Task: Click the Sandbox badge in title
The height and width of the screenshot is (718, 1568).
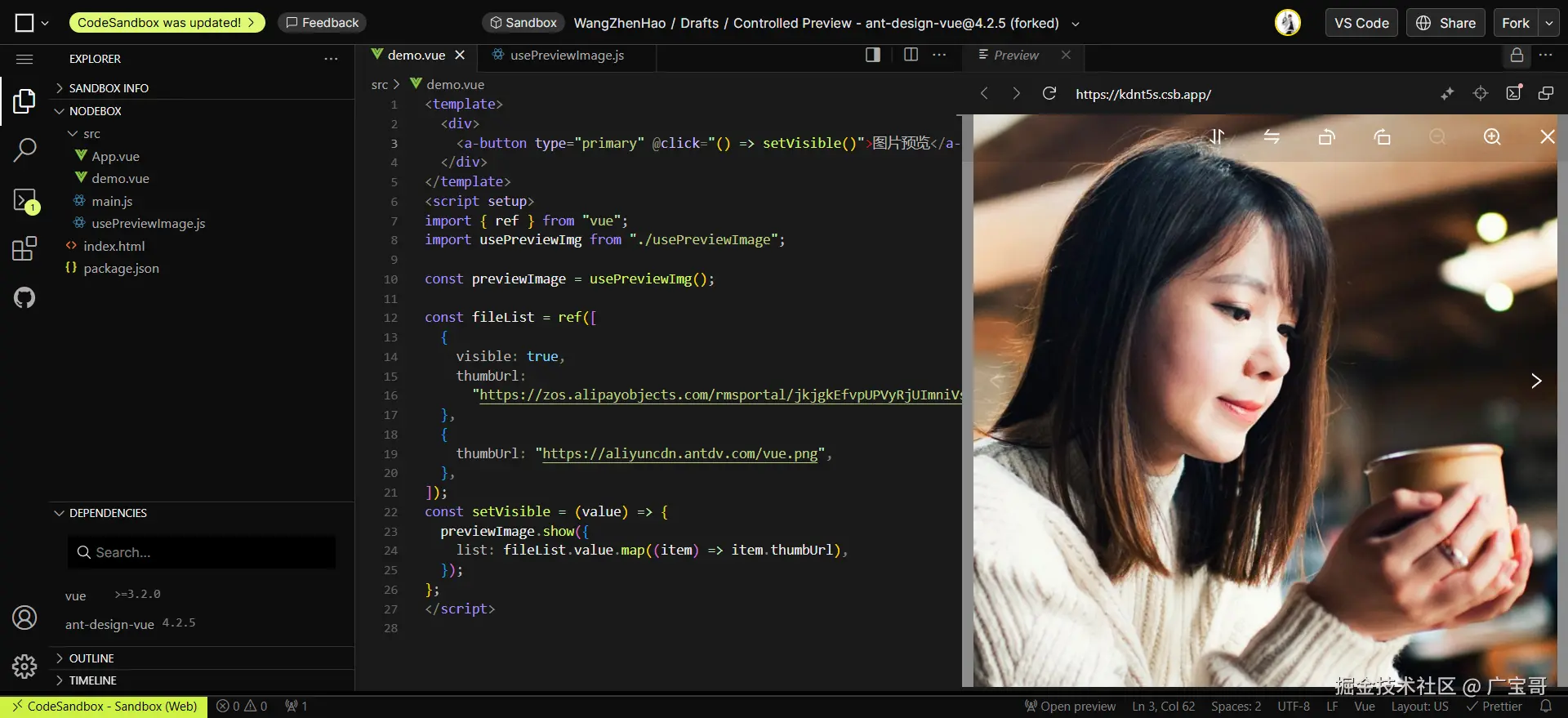Action: 523,23
